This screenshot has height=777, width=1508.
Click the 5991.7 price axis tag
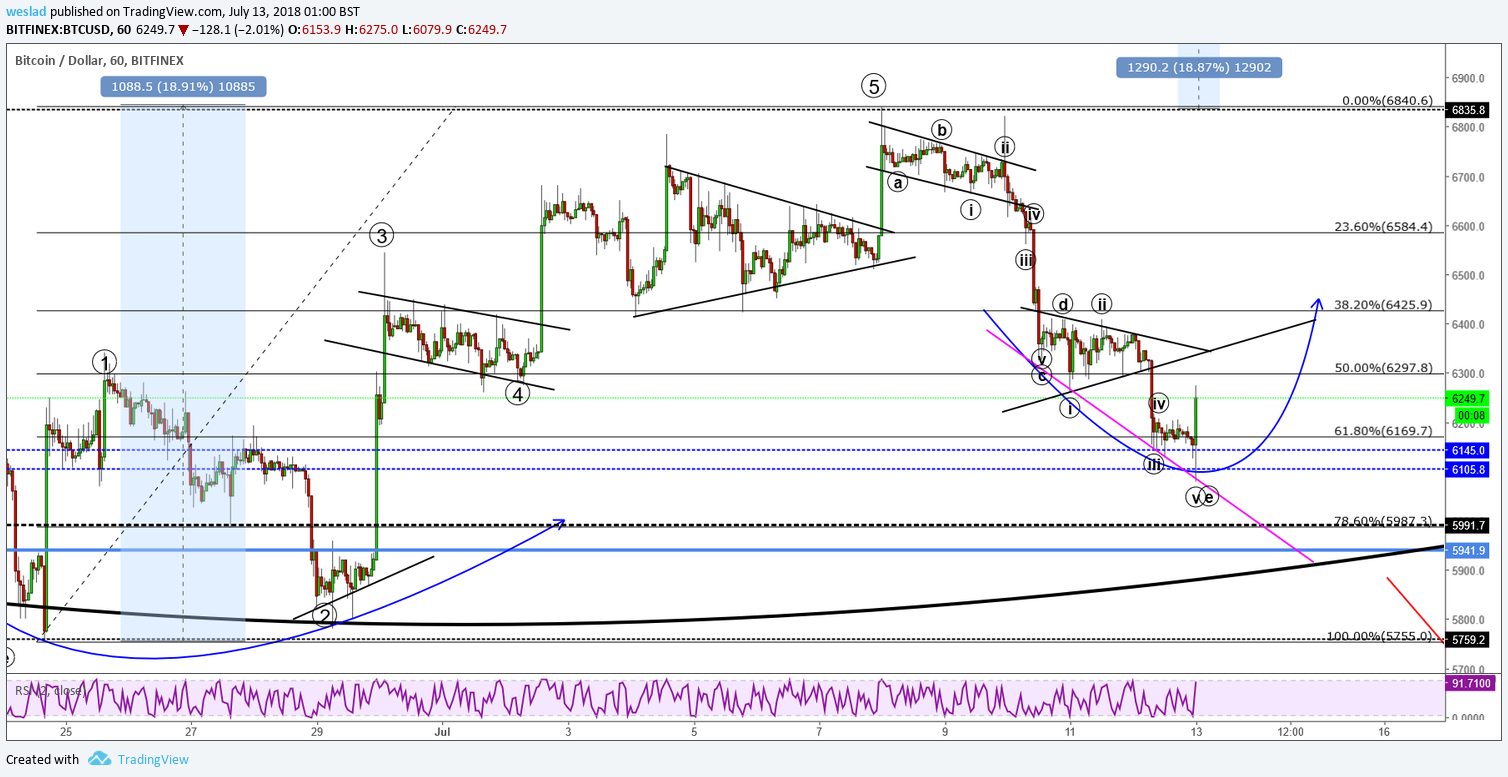[1469, 526]
